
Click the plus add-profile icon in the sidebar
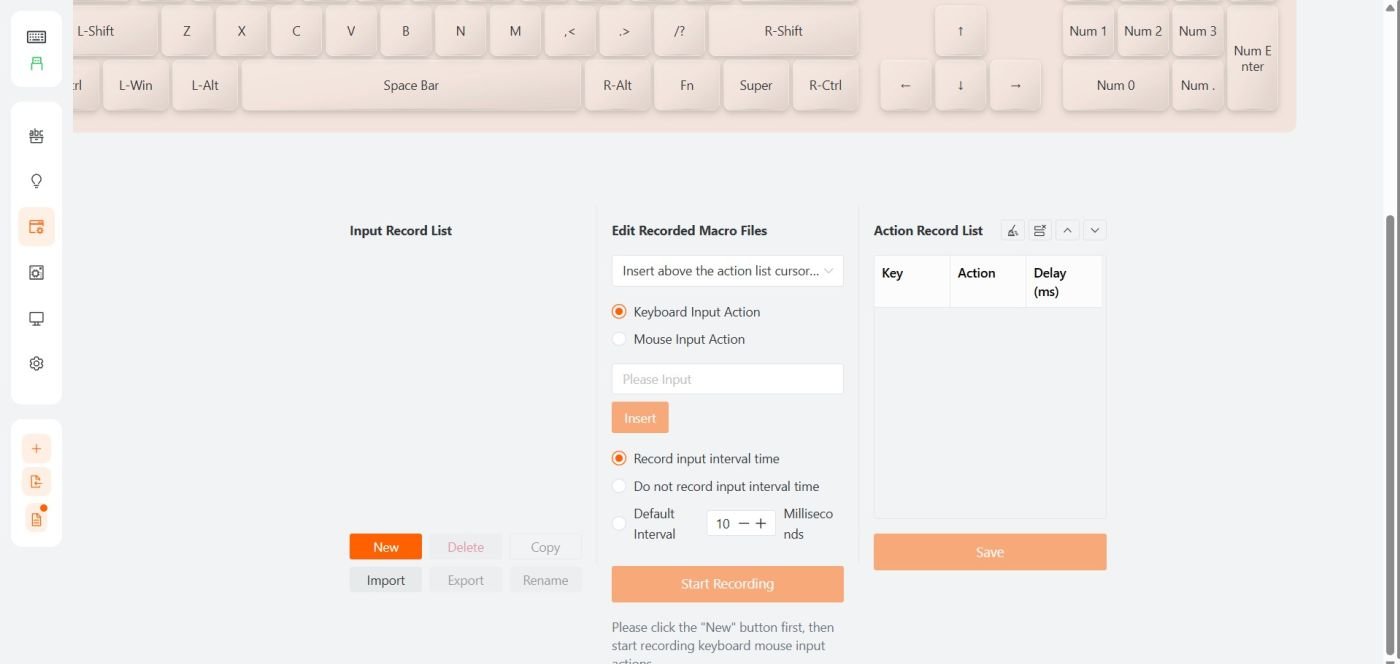36,449
